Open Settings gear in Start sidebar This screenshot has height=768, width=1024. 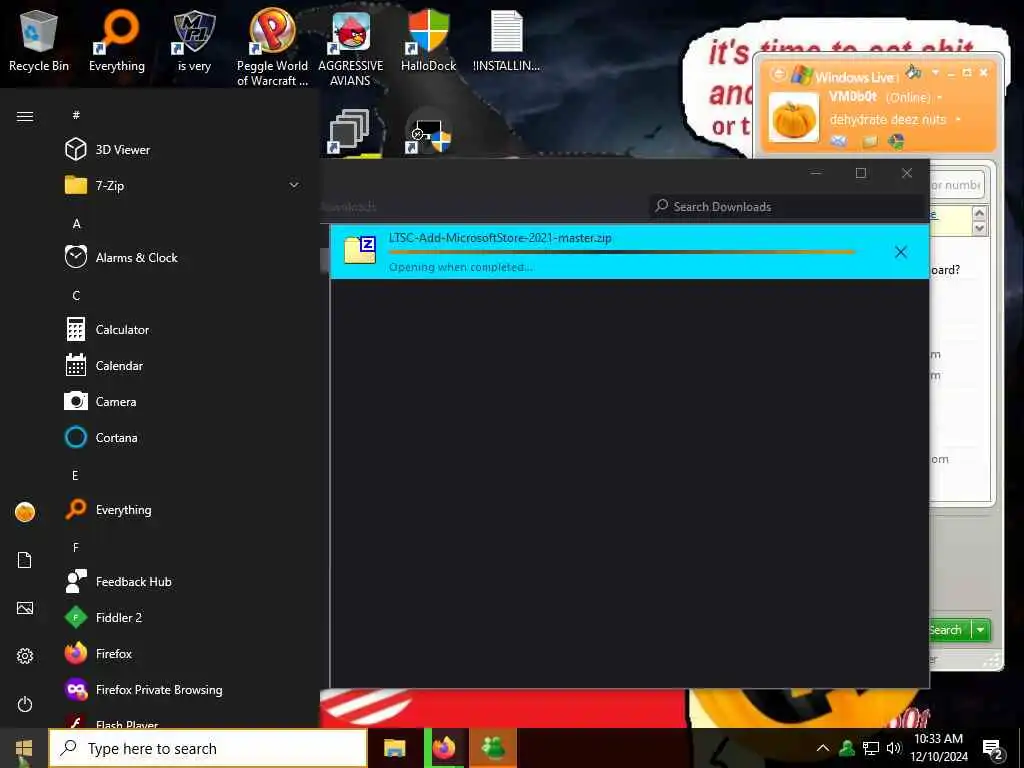point(25,656)
